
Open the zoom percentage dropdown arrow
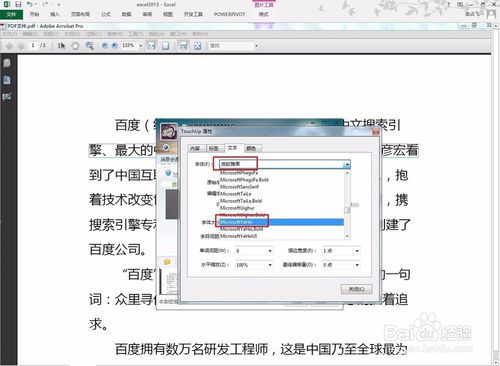click(x=141, y=46)
